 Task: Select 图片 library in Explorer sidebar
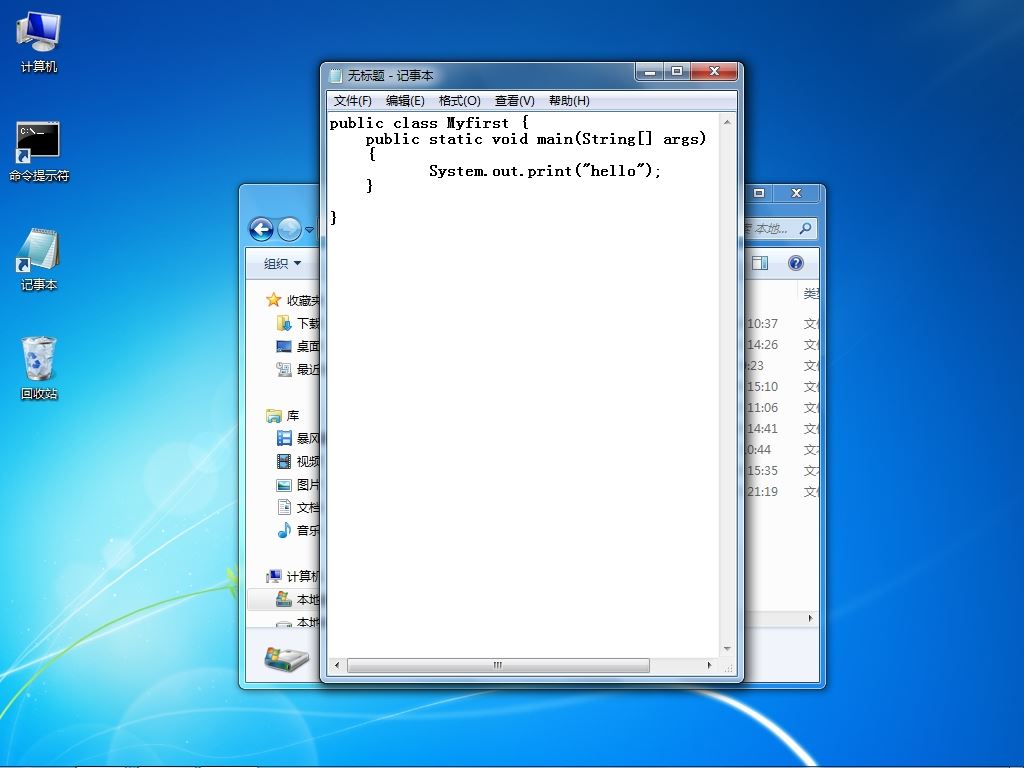(298, 485)
